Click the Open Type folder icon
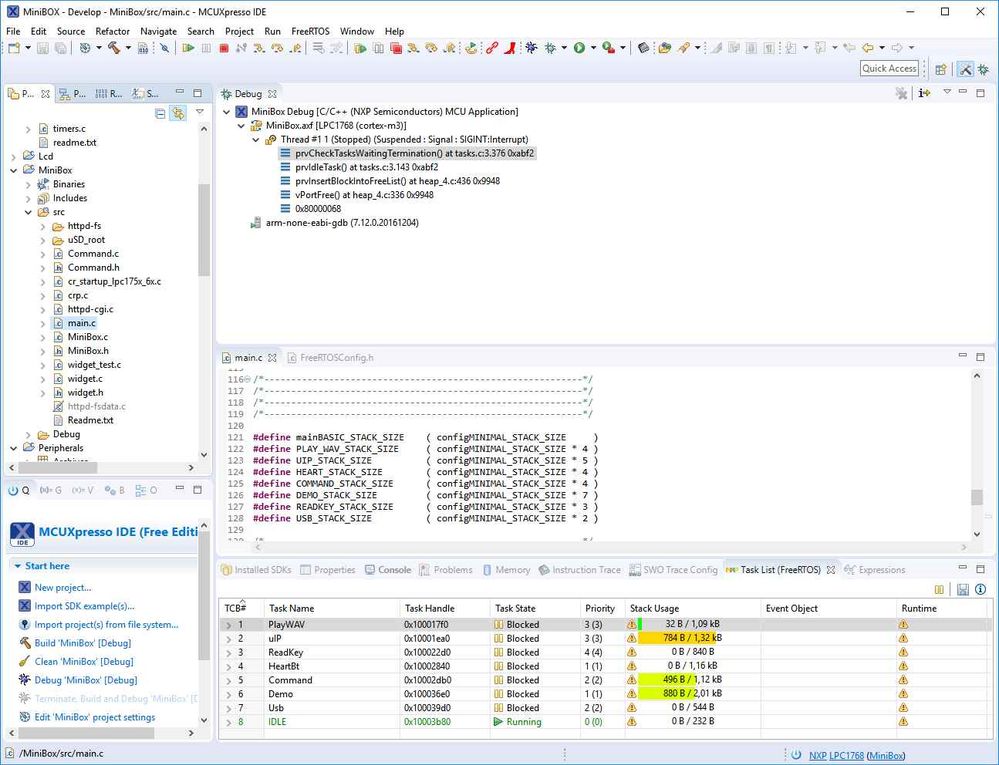The image size is (999, 765). pos(665,48)
